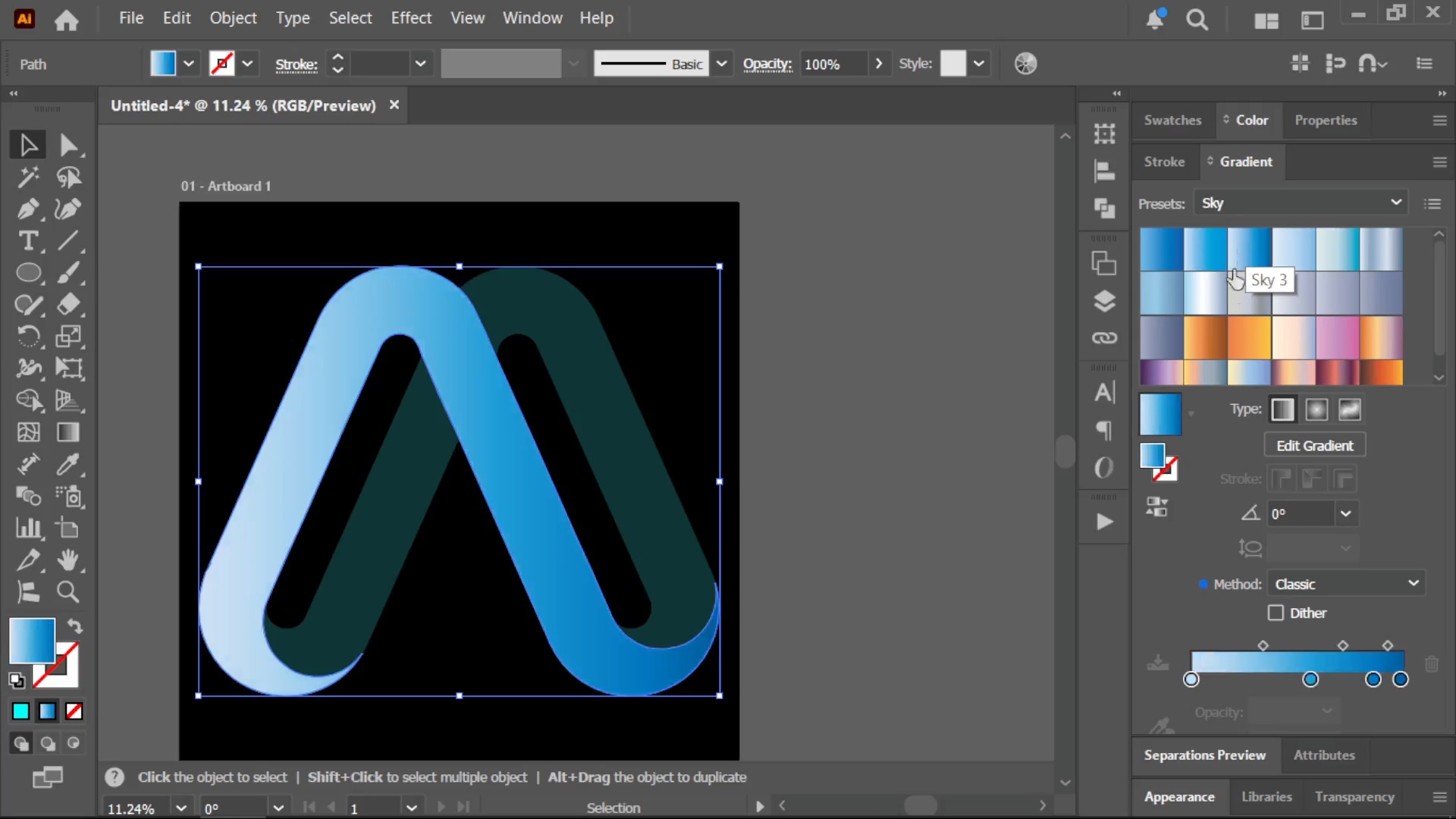This screenshot has width=1456, height=819.
Task: Apply solid Color fill mode
Action: coord(20,711)
